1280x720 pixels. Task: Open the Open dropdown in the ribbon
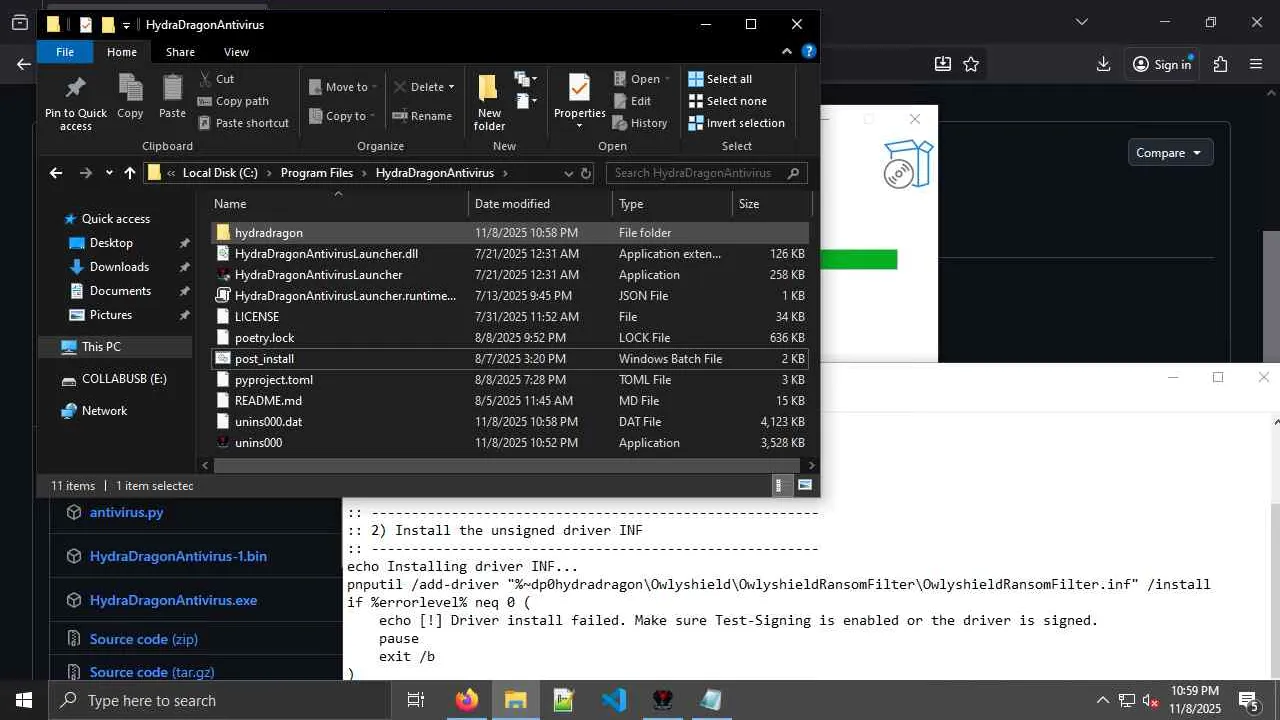point(639,79)
